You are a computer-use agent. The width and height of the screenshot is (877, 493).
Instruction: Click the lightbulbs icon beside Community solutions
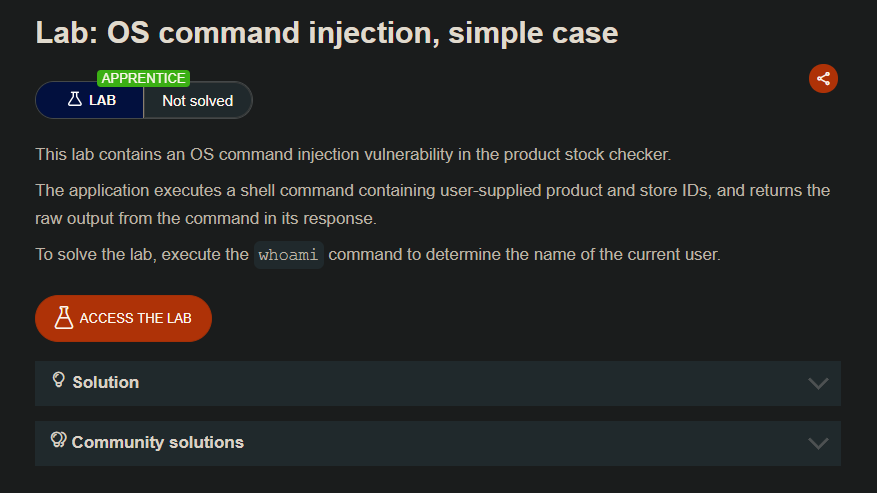[x=59, y=440]
